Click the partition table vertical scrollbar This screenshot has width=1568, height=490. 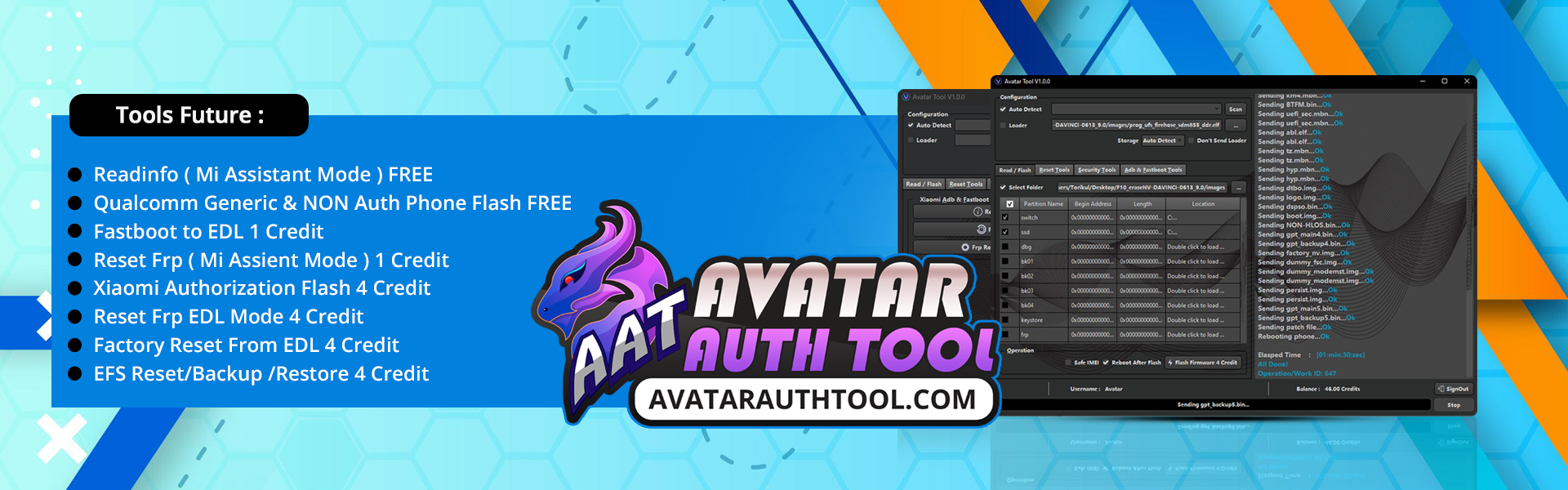point(1245,269)
